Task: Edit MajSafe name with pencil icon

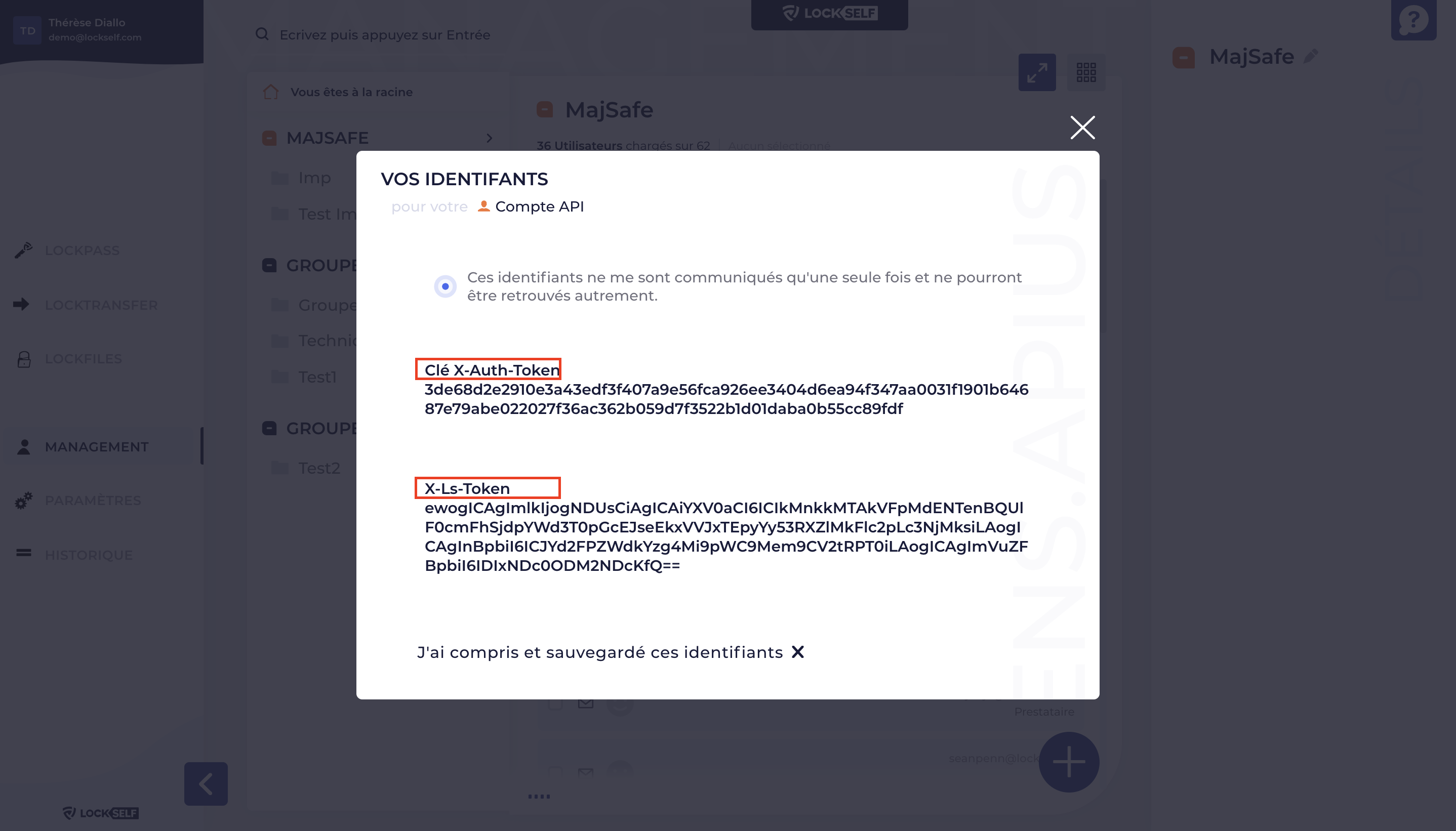Action: pos(1311,57)
